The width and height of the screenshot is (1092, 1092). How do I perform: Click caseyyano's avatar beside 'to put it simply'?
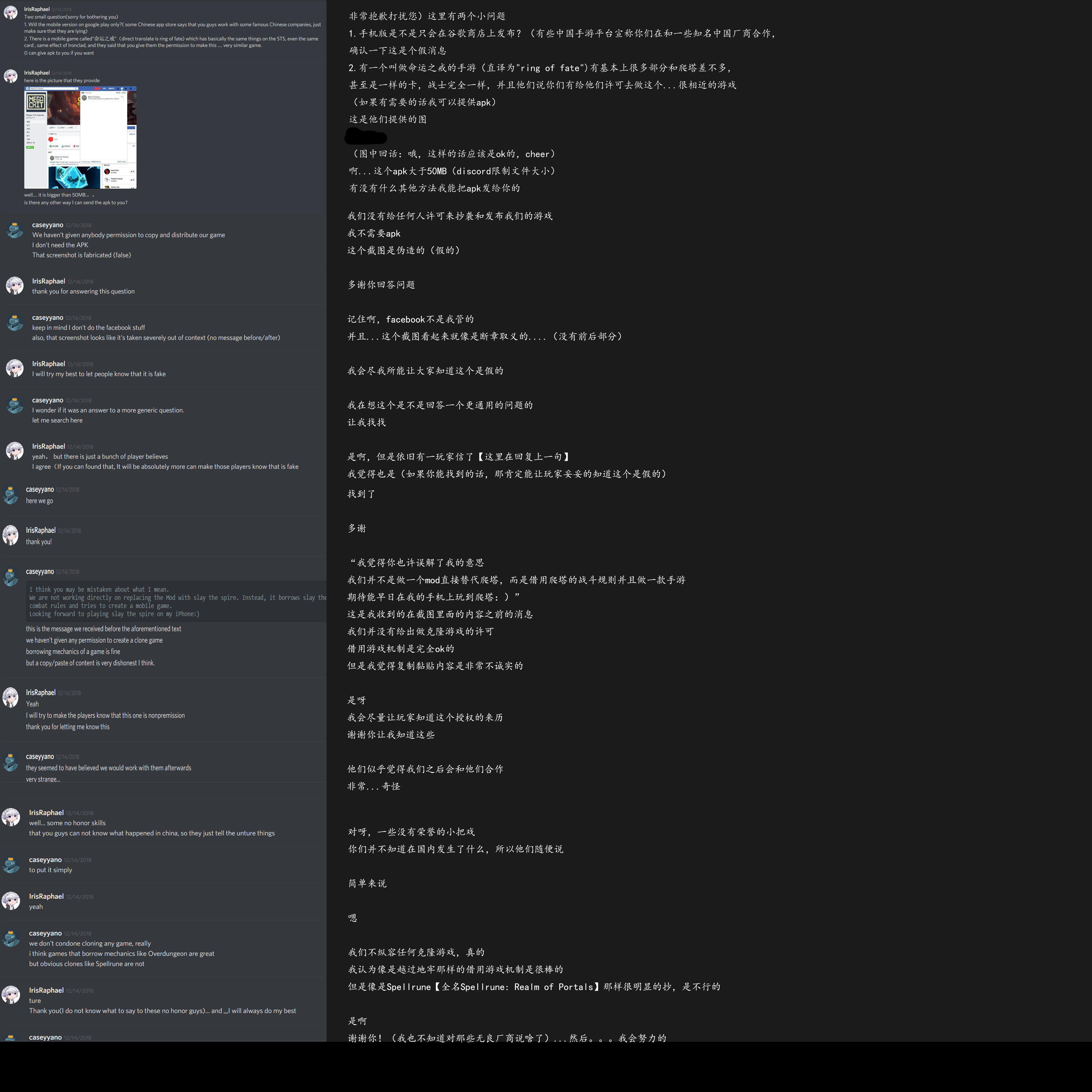[x=11, y=864]
